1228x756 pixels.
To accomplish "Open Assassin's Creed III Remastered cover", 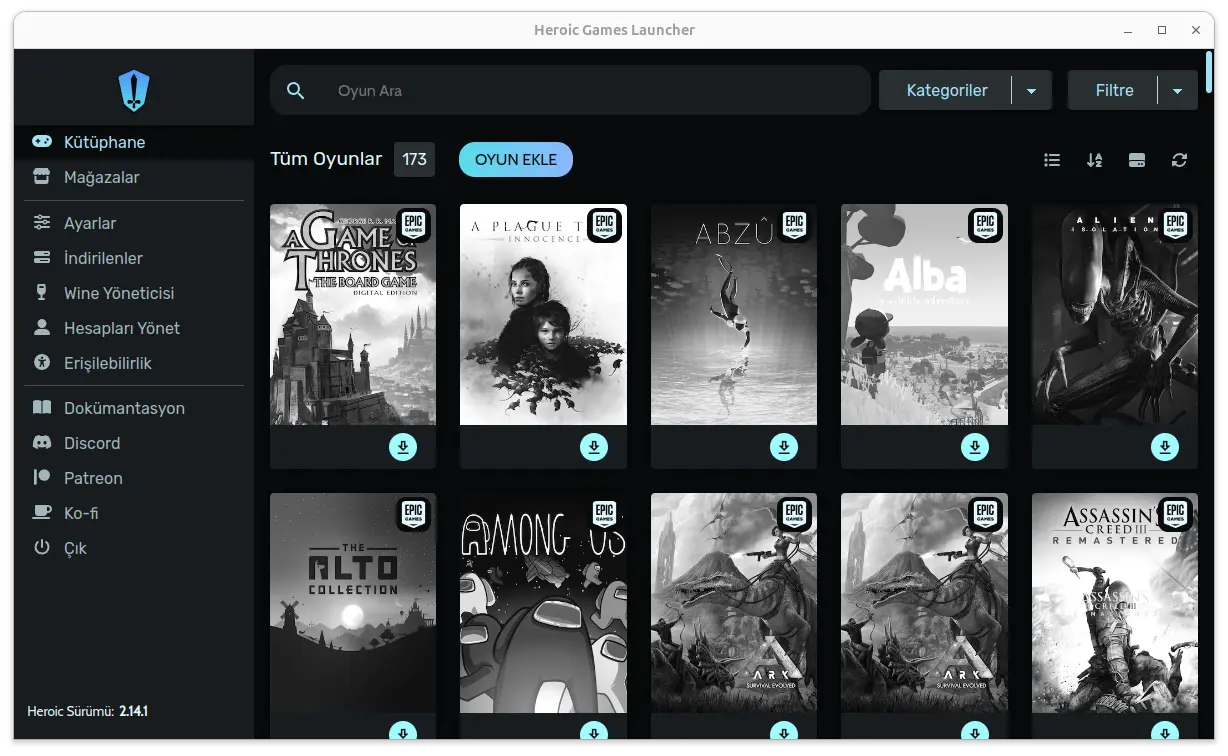I will [x=1115, y=603].
